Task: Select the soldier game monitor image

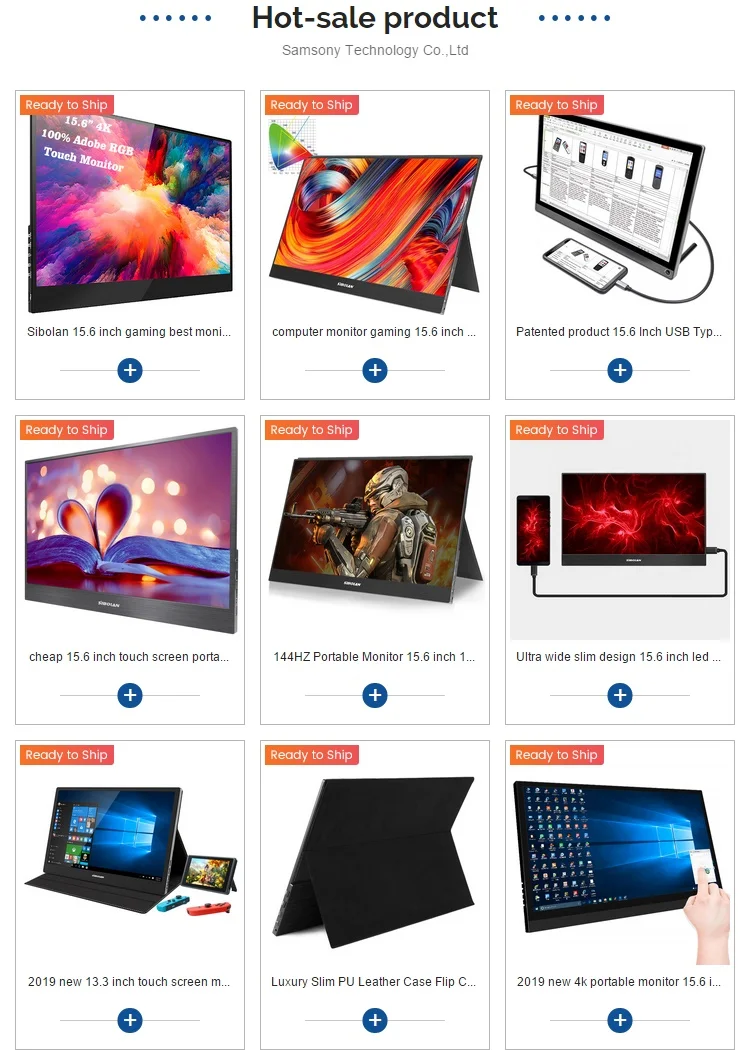Action: (x=375, y=530)
